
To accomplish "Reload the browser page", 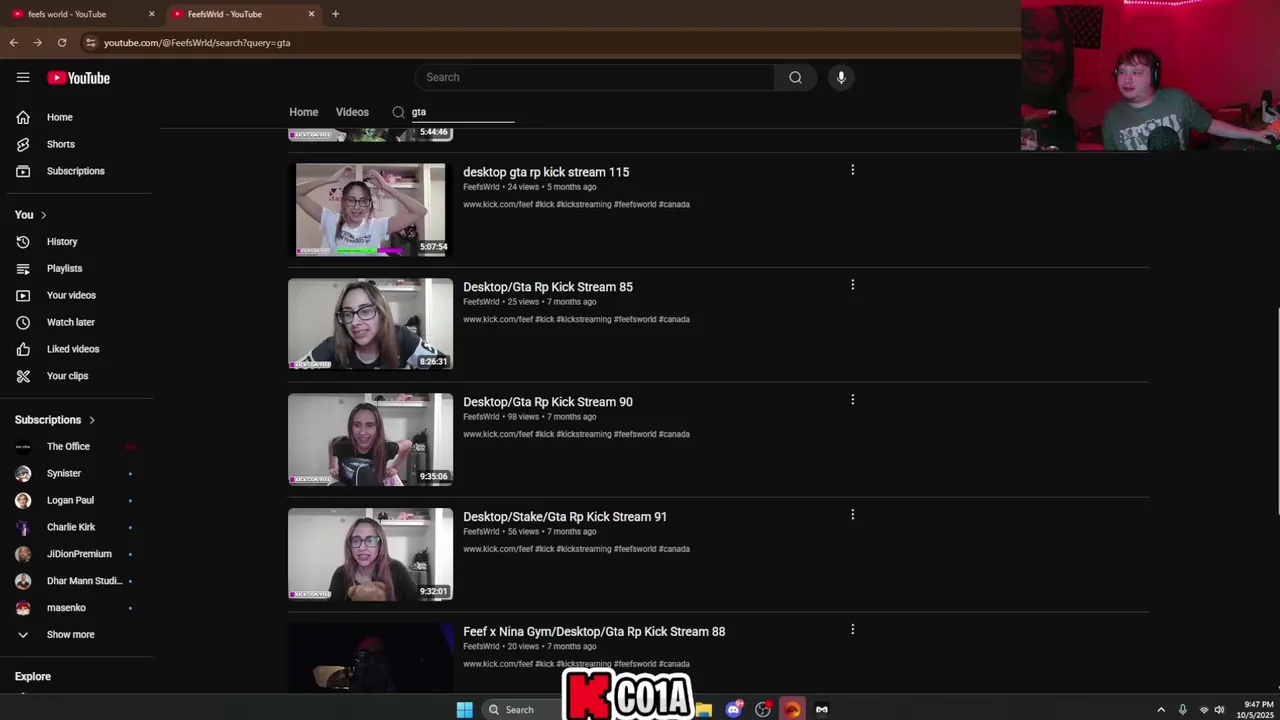I will pyautogui.click(x=62, y=42).
